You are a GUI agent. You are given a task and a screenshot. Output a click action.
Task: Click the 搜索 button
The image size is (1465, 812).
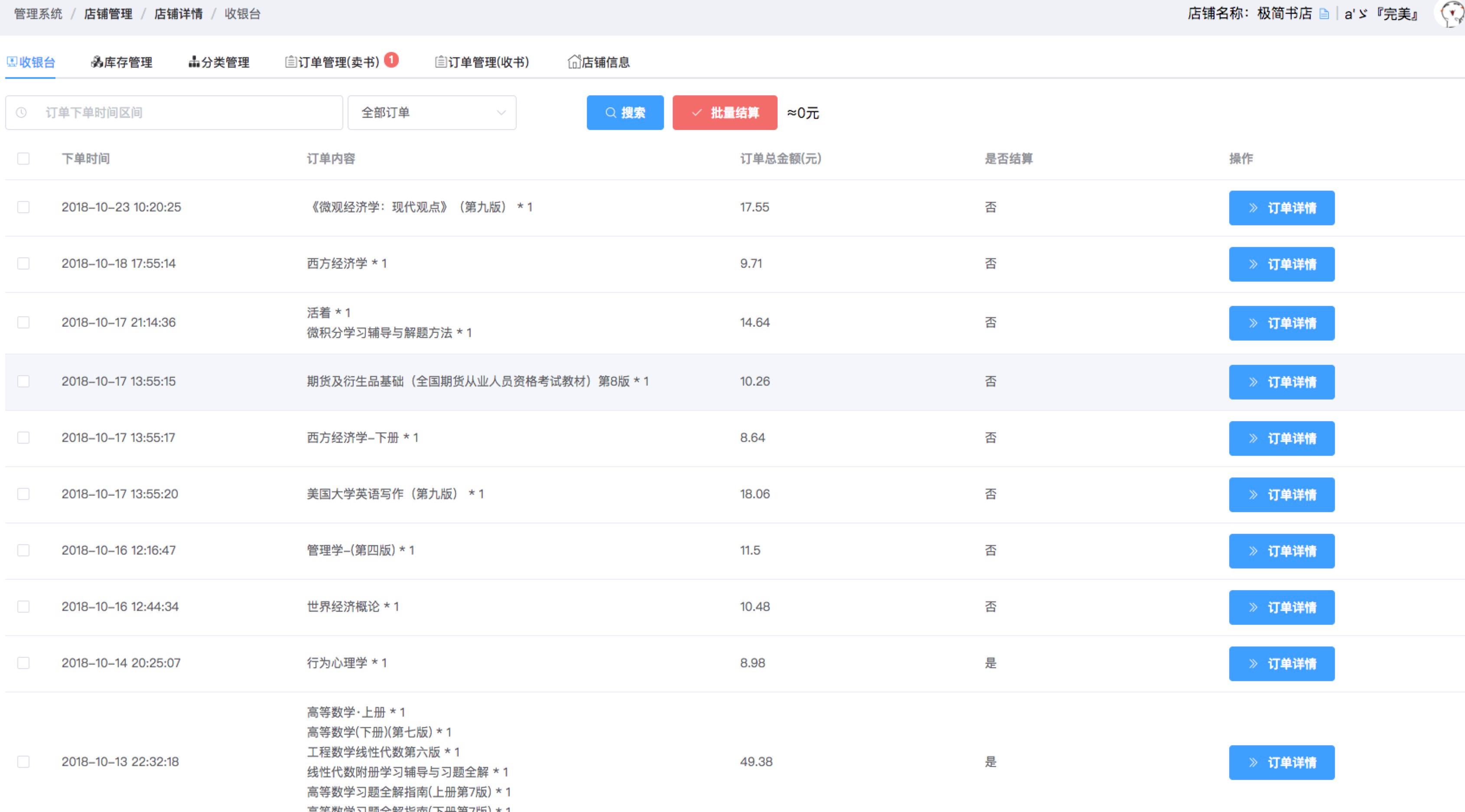tap(625, 113)
